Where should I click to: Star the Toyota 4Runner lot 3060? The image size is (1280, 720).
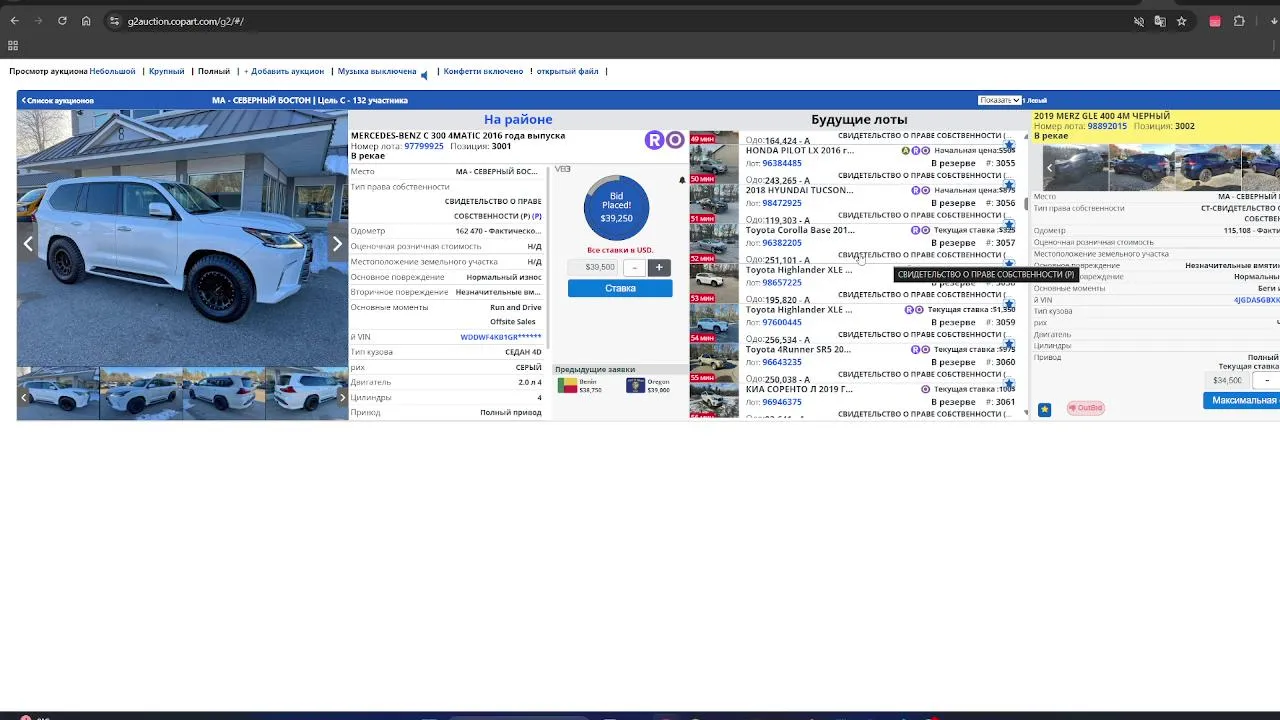coord(1009,345)
